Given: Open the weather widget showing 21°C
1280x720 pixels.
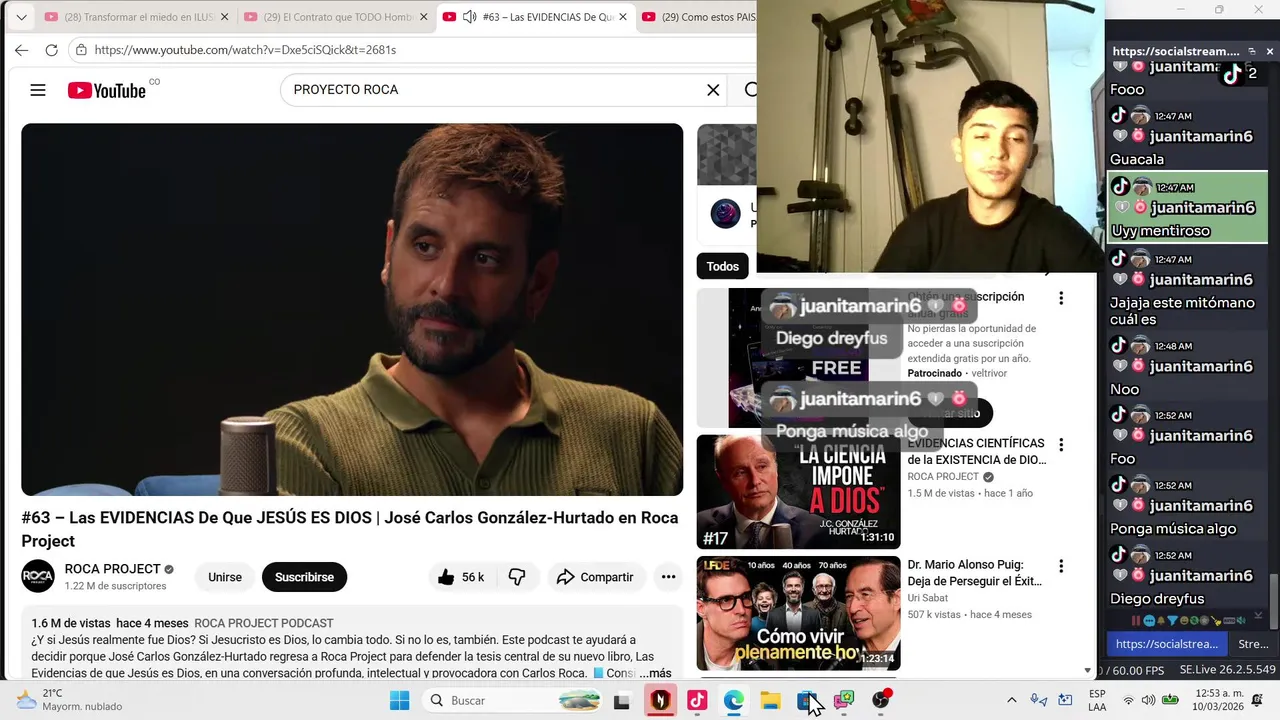Looking at the screenshot, I should [68, 700].
